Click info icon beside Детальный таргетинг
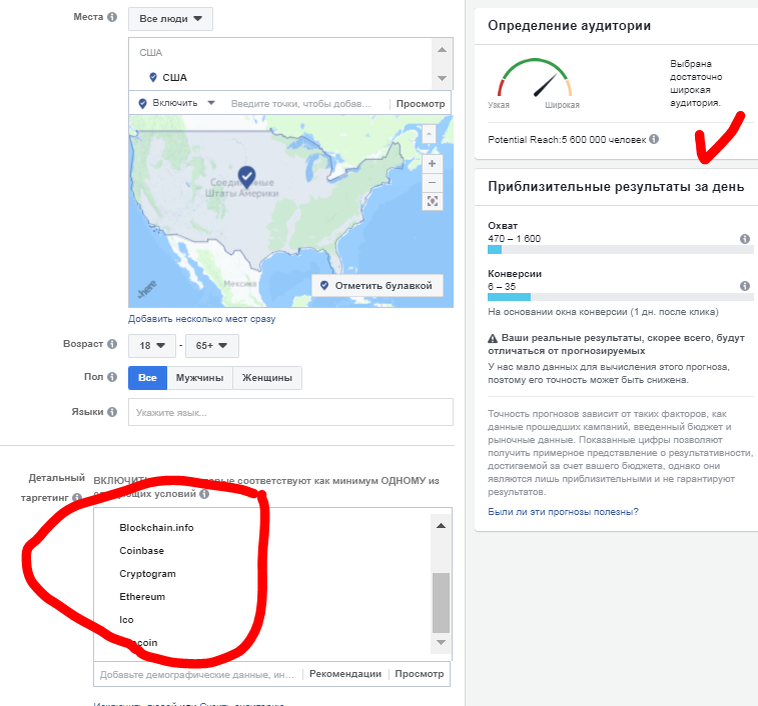 point(77,497)
